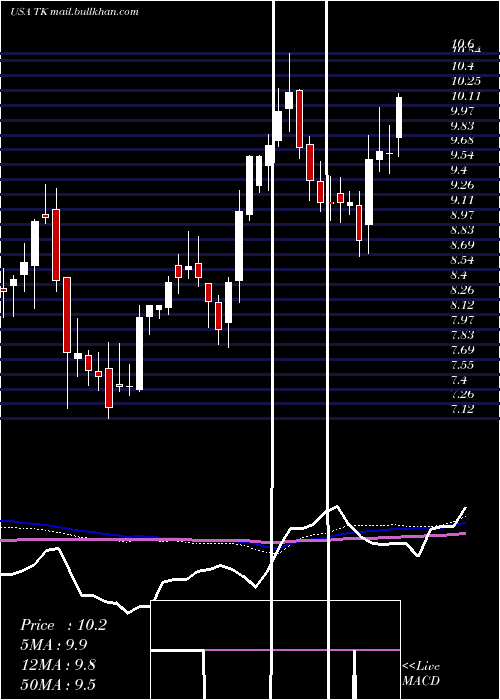Click the 7.97 price axis label
Viewport: 500px width, 700px height.
tap(462, 320)
